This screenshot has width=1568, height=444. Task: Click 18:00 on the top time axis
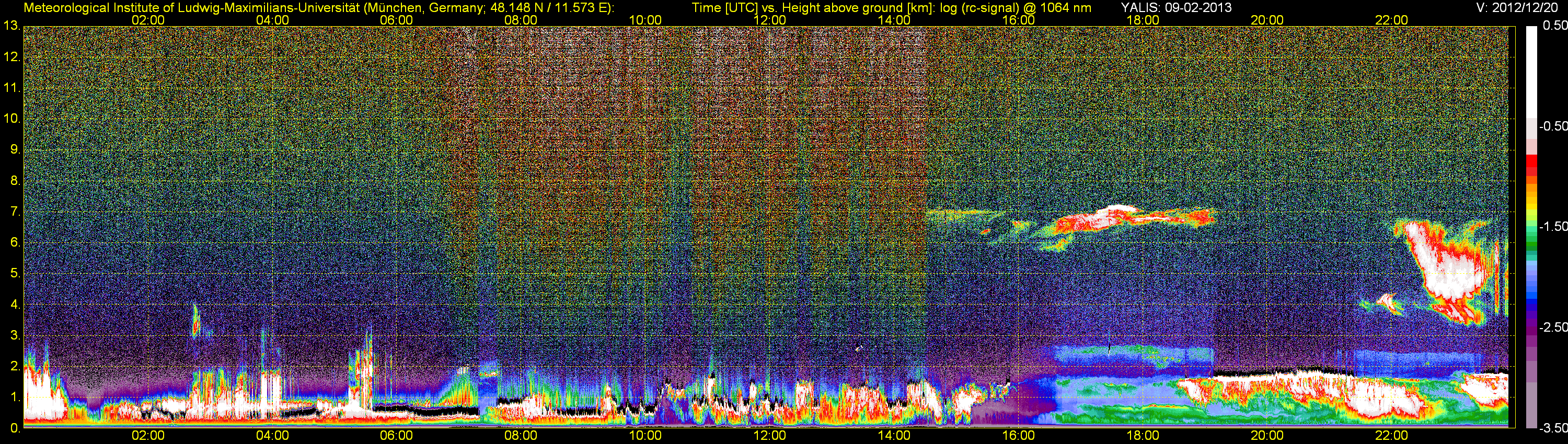tap(1143, 20)
